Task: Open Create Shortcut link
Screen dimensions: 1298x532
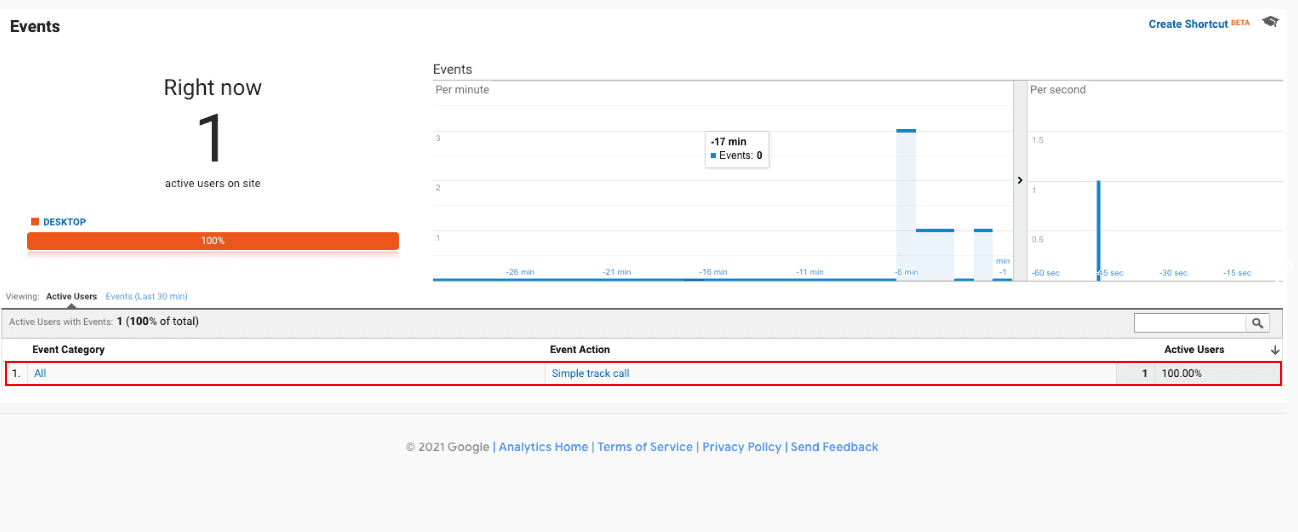Action: coord(1188,24)
